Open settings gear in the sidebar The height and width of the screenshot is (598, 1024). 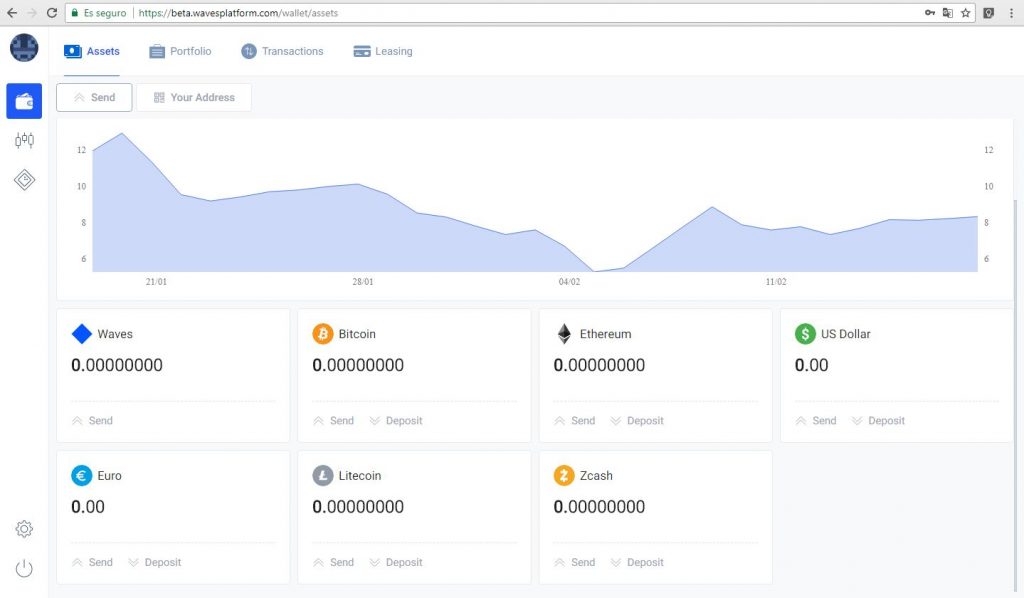point(24,529)
